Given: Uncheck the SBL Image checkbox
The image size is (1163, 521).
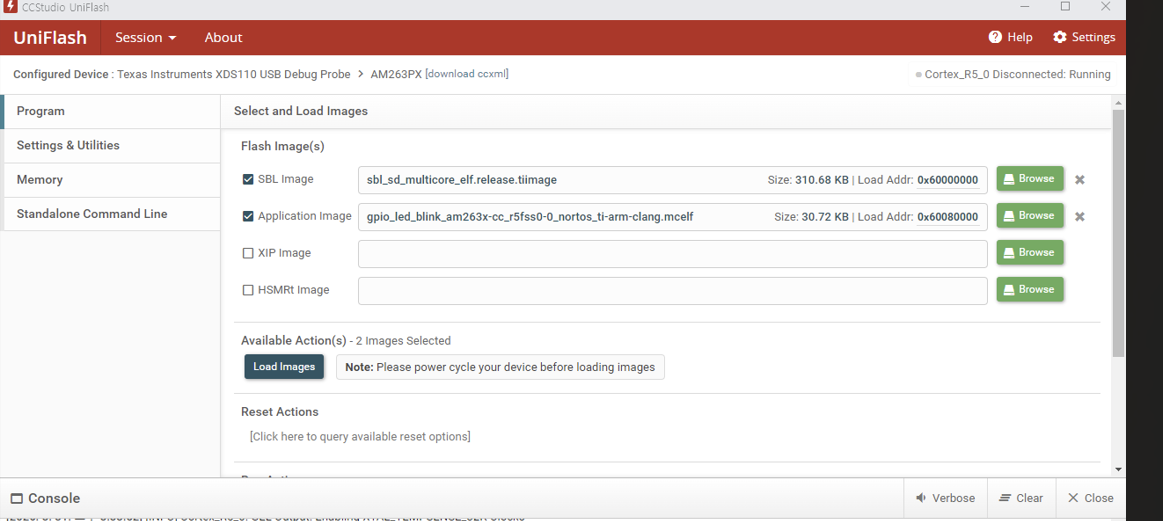Looking at the screenshot, I should tap(248, 179).
